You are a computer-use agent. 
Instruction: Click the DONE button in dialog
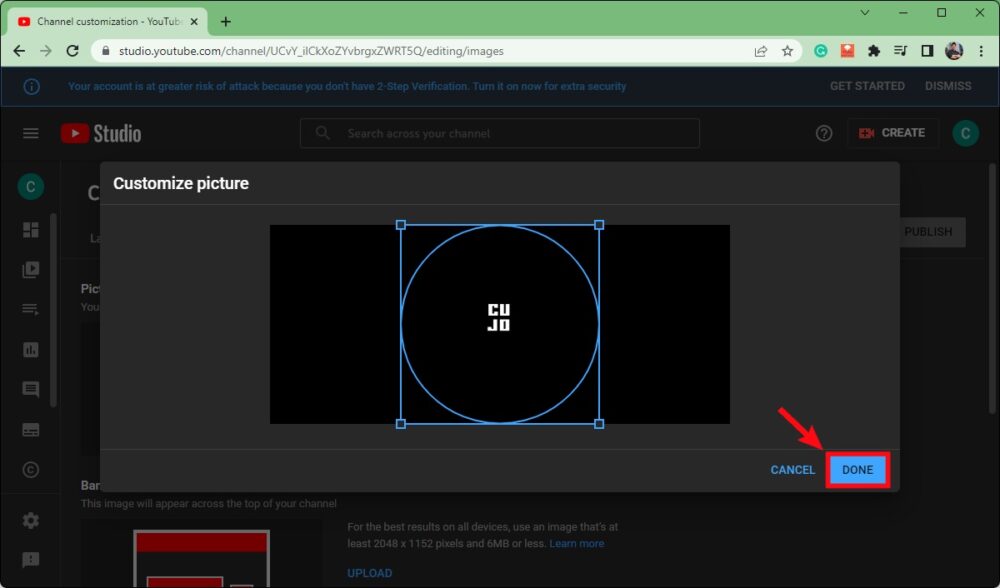pos(857,470)
